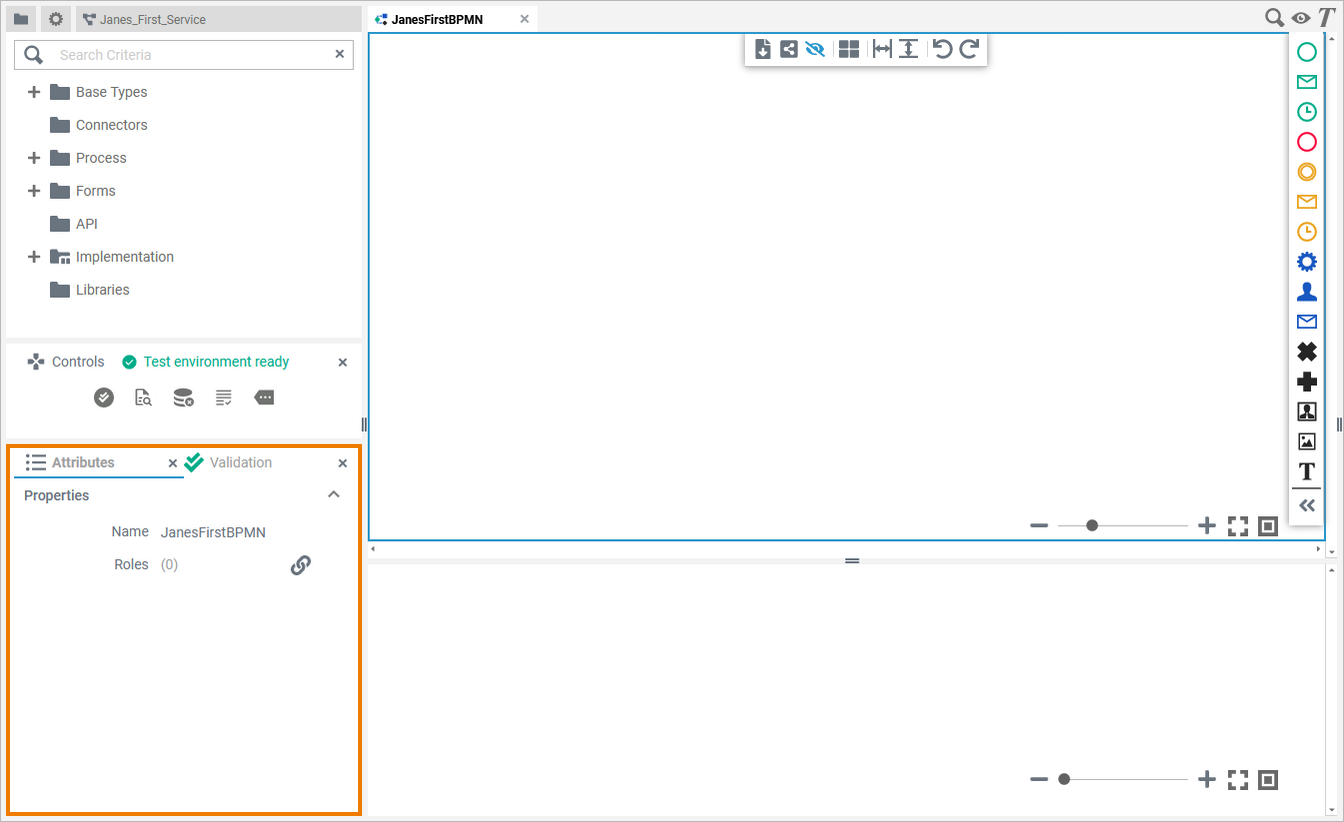Expand the Implementation folder
The width and height of the screenshot is (1344, 822).
pyautogui.click(x=34, y=256)
